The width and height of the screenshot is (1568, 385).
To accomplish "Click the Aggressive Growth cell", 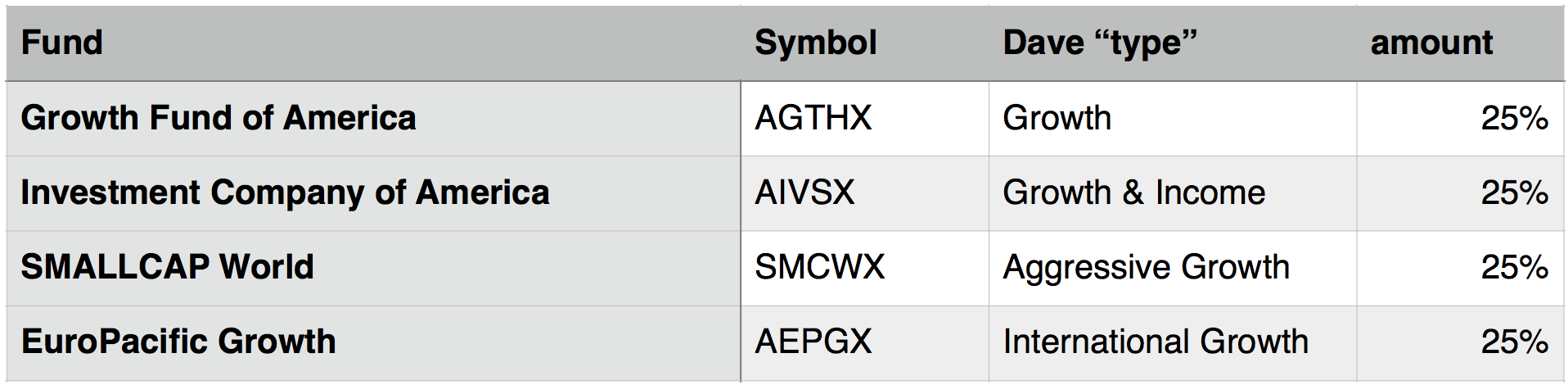I will pos(1173,268).
